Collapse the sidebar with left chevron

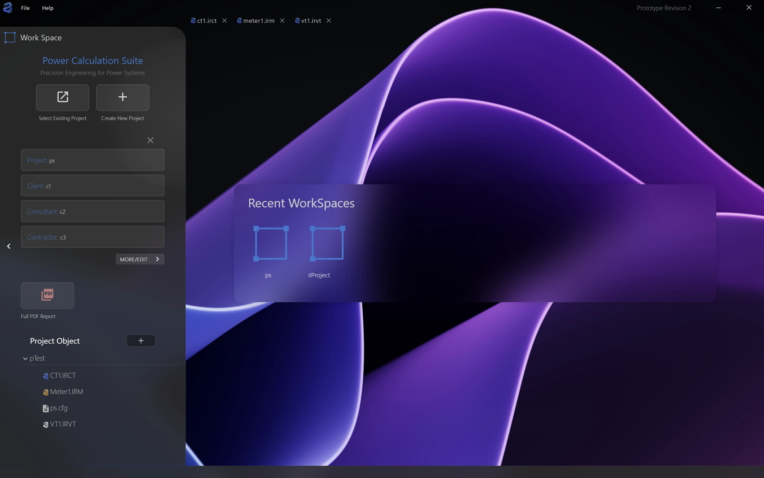click(9, 246)
